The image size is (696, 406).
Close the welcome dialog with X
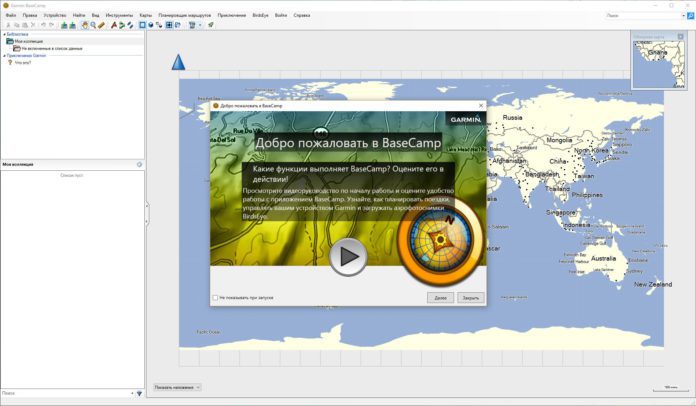point(481,106)
